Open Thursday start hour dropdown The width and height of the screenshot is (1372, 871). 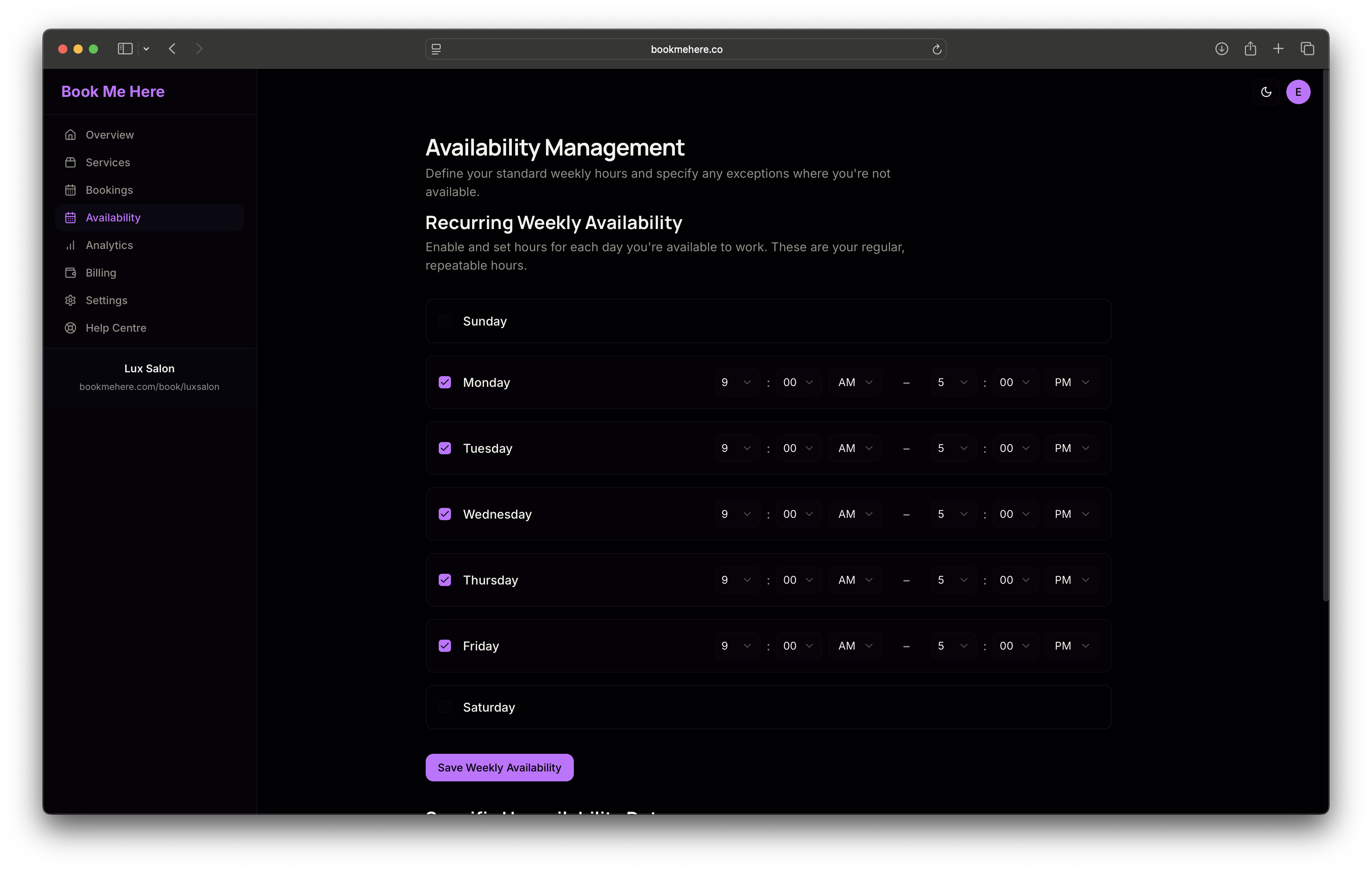pos(737,580)
